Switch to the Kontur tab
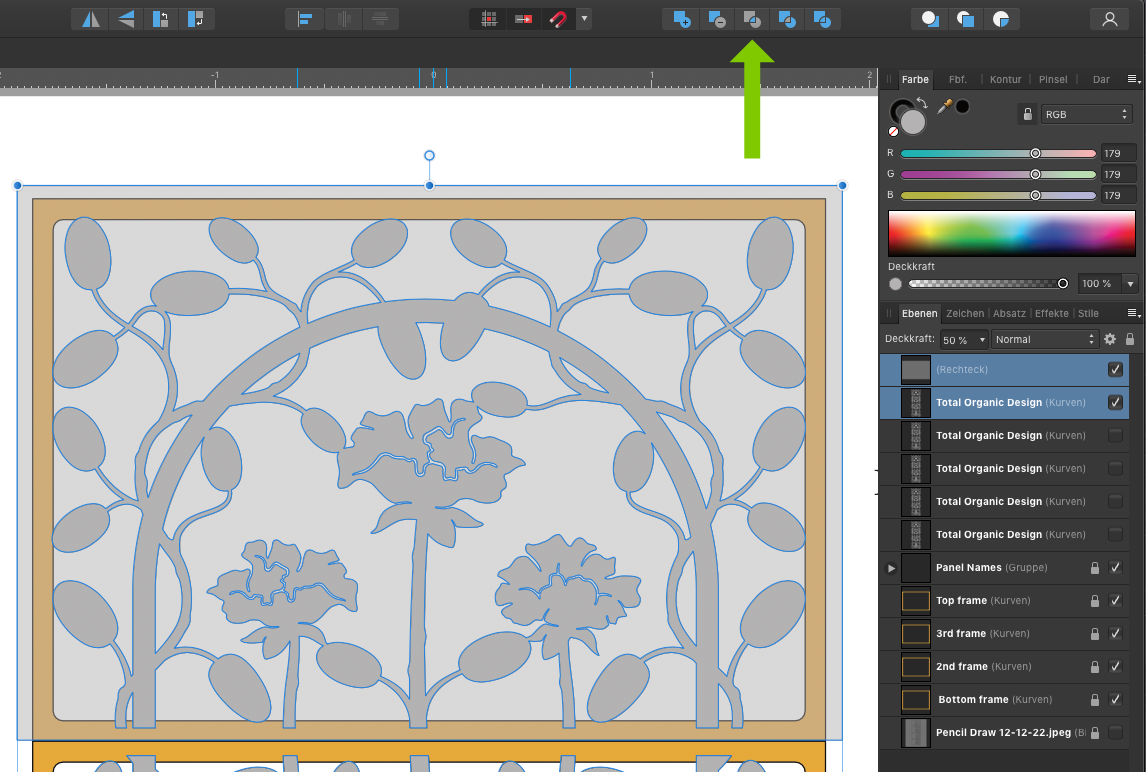 [x=1006, y=79]
